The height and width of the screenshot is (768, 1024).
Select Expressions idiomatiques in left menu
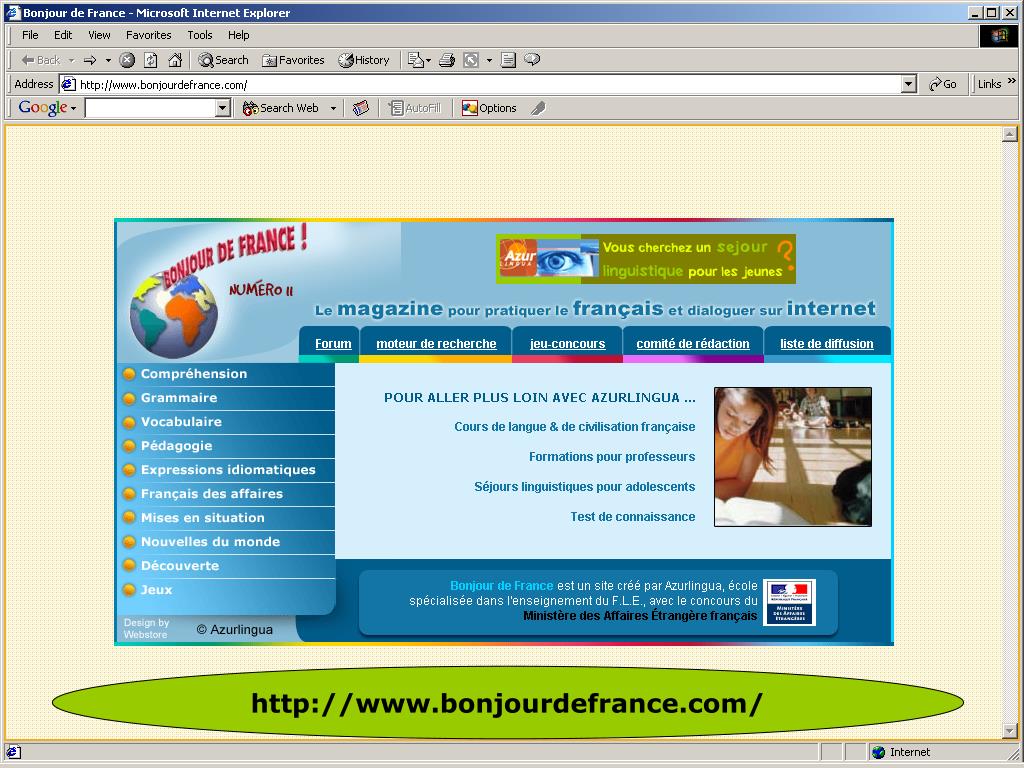(x=226, y=470)
